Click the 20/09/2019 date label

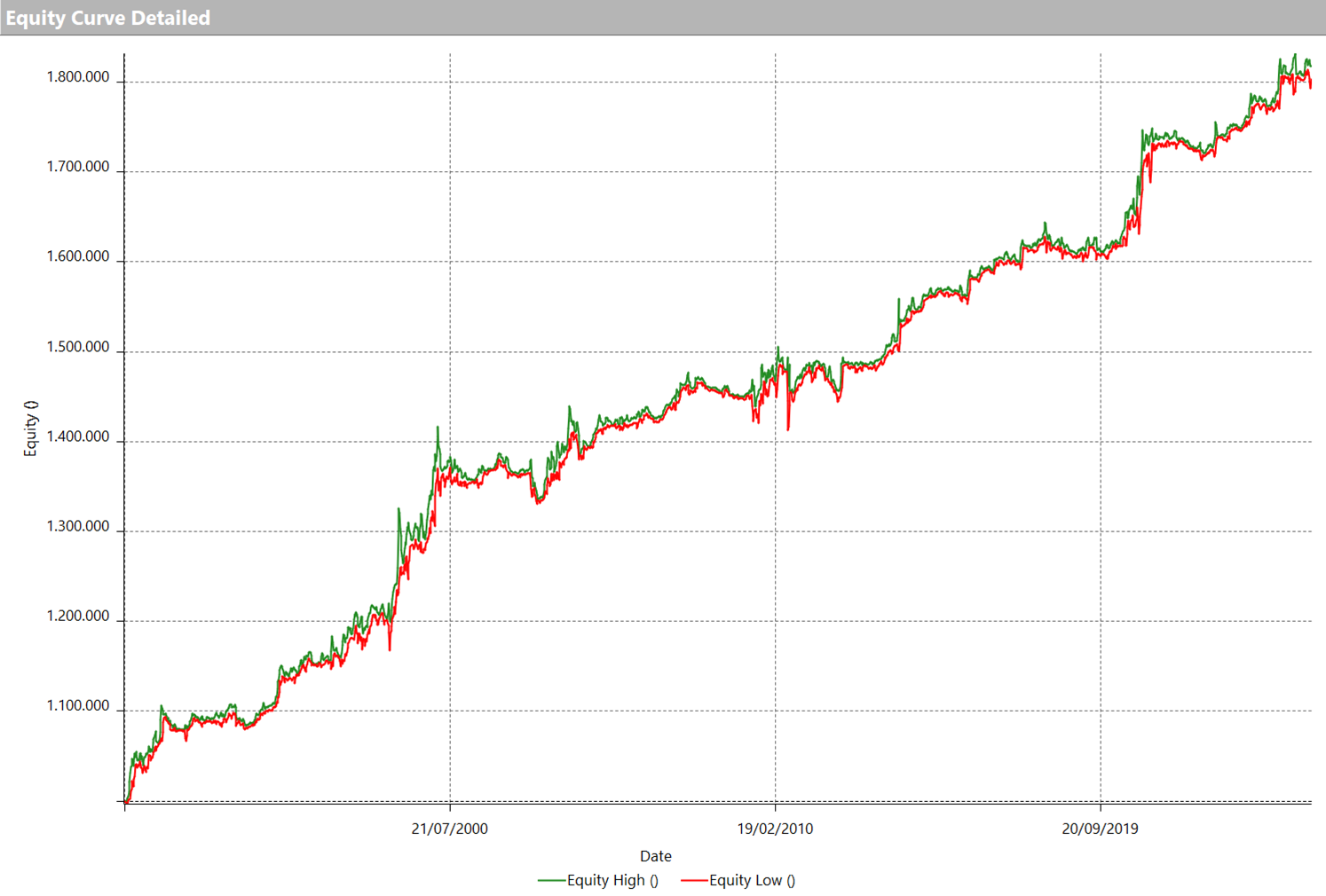point(1100,829)
